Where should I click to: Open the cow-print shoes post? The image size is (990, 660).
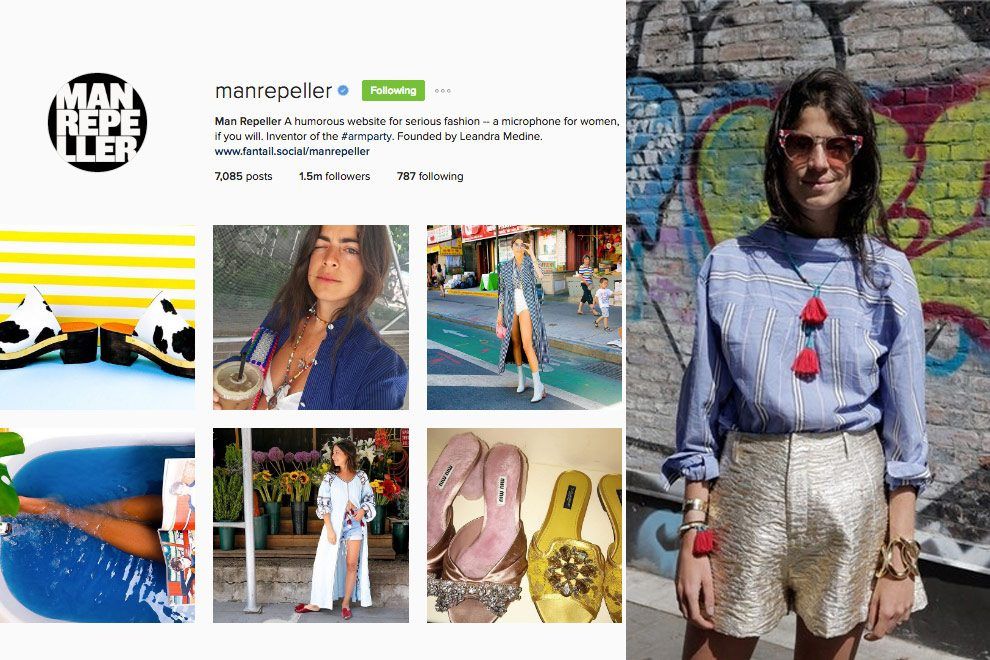(x=97, y=317)
